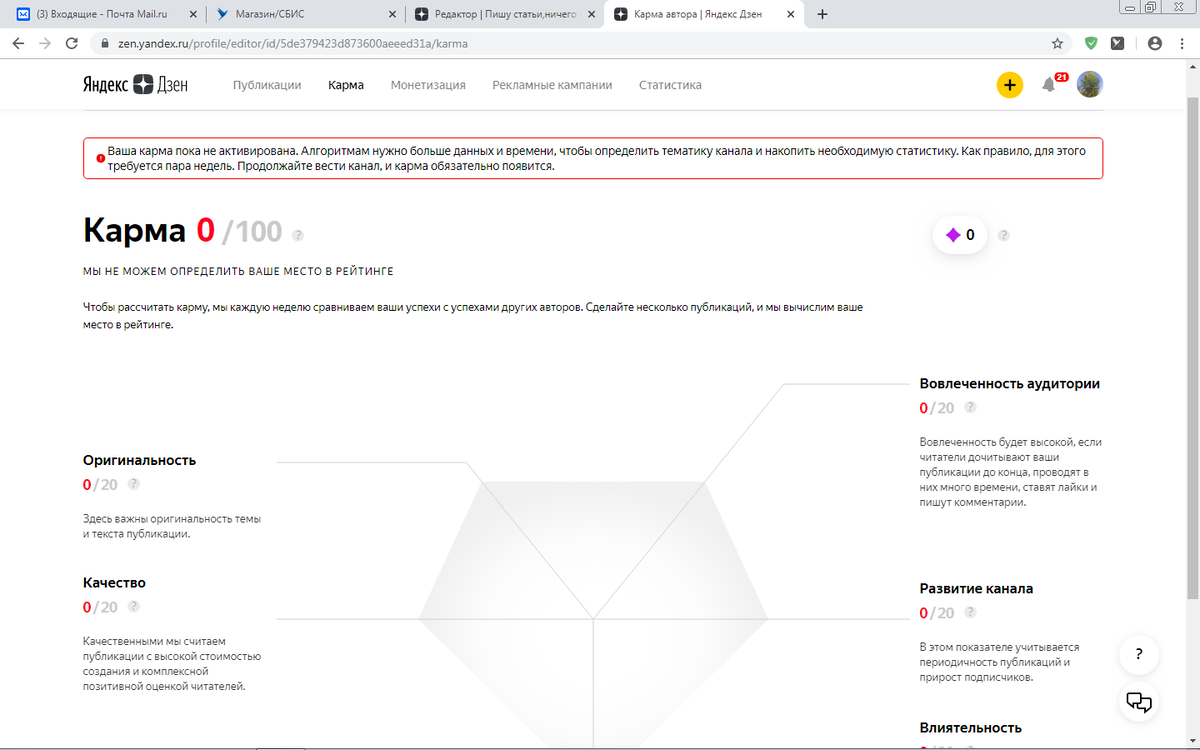Click the Качество heading

[x=114, y=582]
